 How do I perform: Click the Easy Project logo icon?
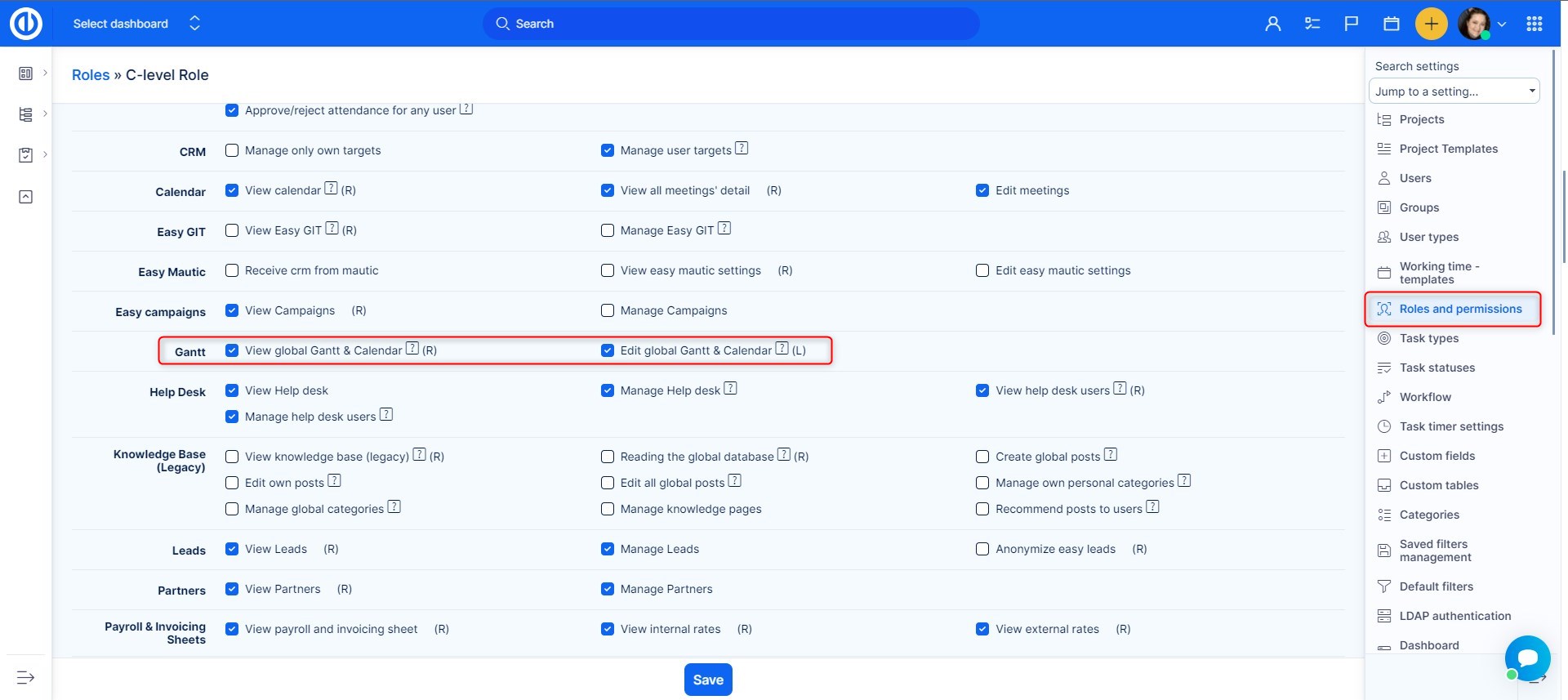click(26, 24)
